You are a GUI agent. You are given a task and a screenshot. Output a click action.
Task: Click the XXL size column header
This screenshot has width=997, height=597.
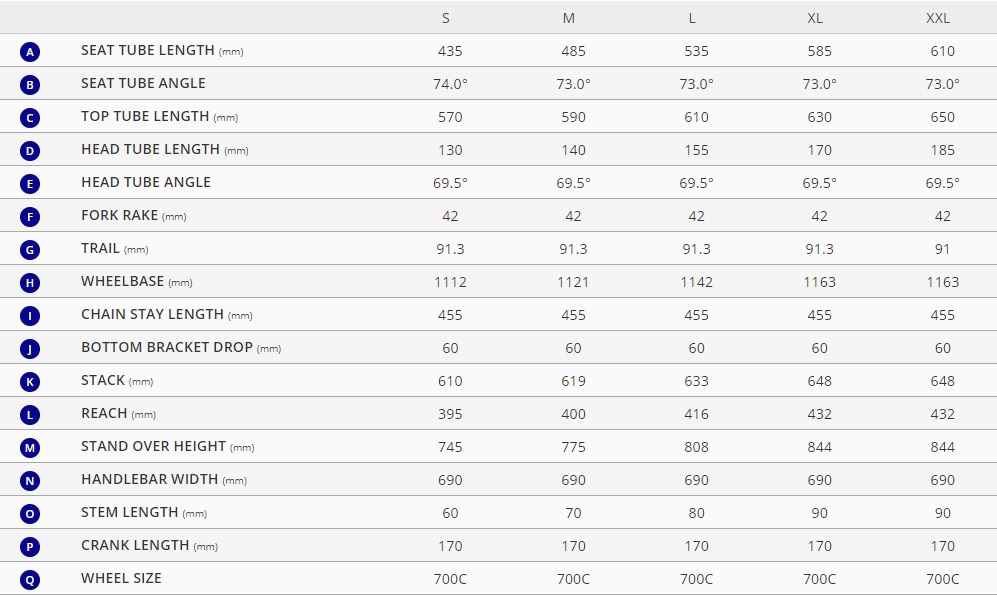pyautogui.click(x=938, y=18)
